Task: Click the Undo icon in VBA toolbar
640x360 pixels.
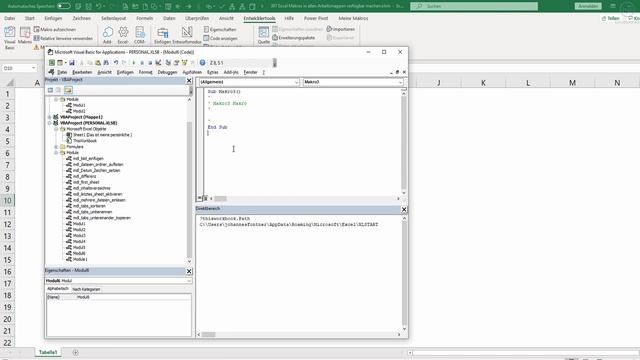Action: tap(116, 62)
